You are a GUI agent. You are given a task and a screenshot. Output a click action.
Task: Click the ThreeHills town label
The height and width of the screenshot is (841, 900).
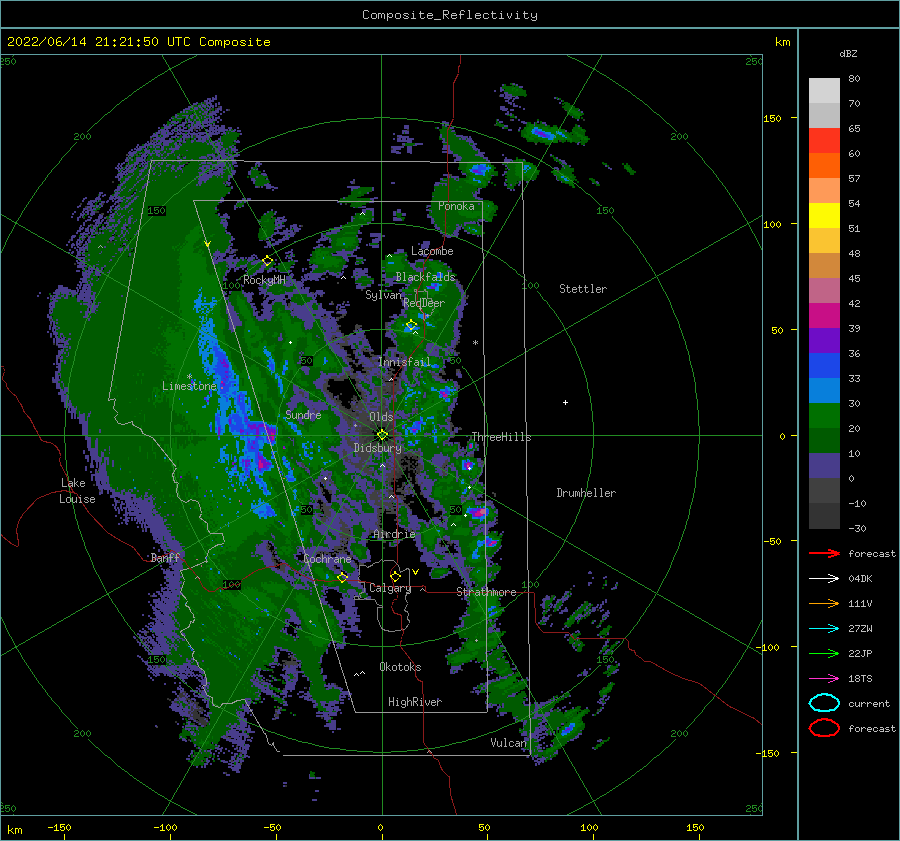[501, 437]
